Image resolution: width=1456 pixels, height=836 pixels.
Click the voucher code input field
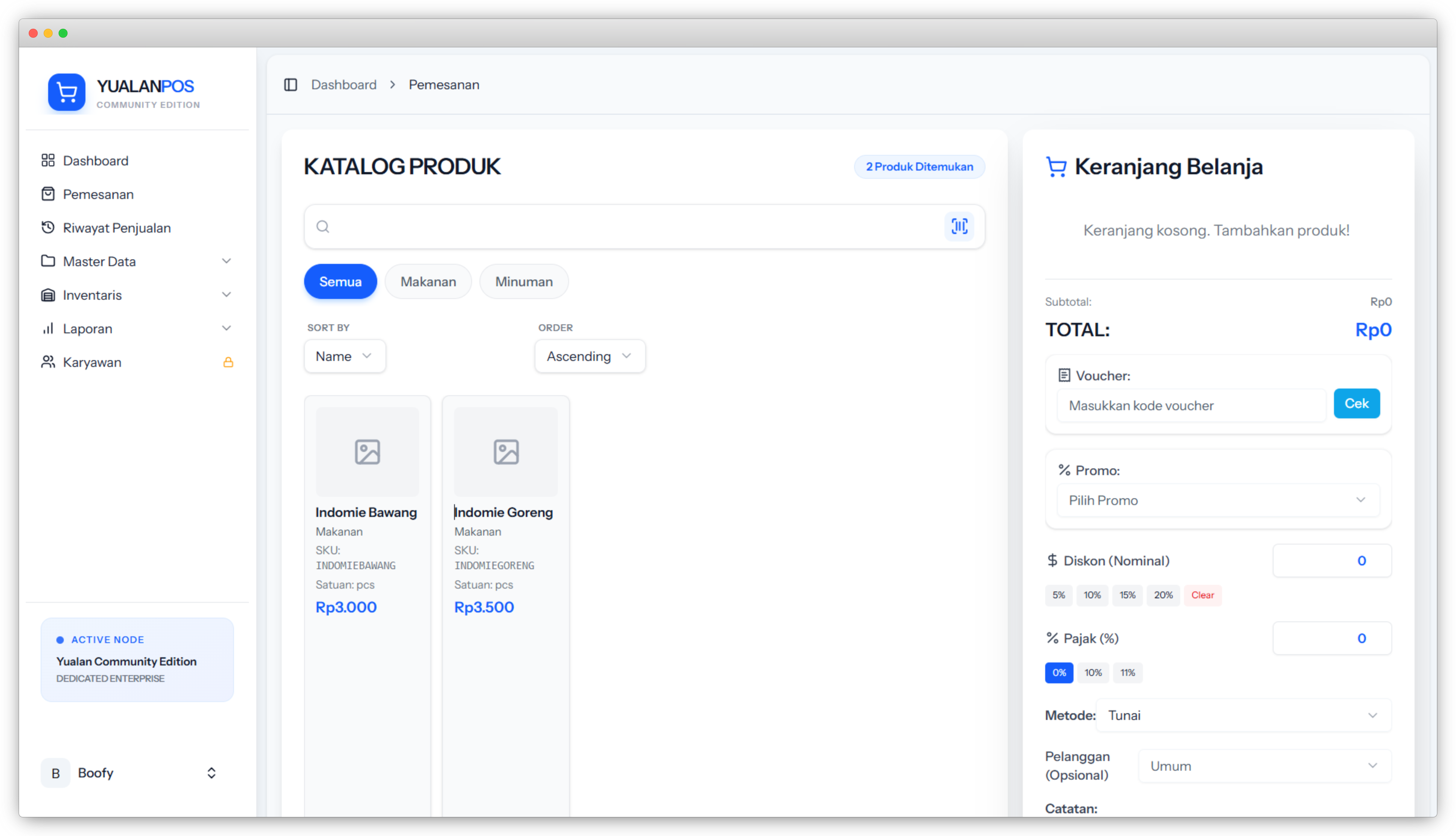tap(1191, 405)
